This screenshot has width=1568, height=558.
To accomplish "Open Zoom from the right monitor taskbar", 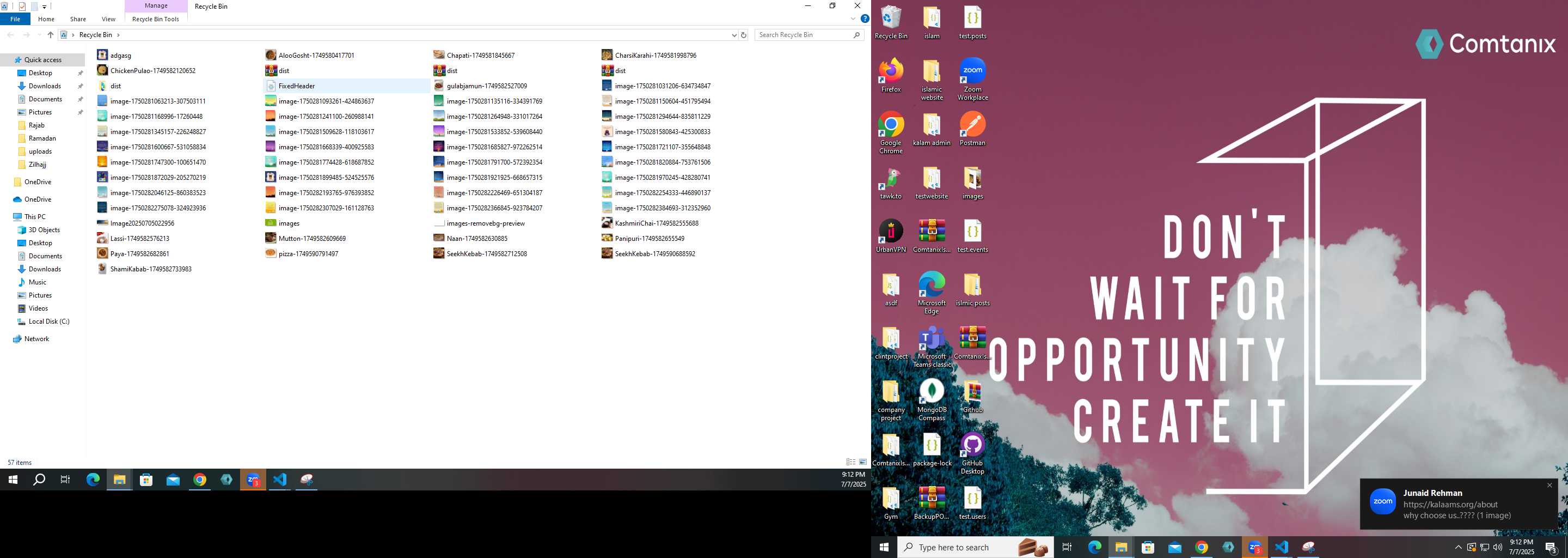I will [x=1254, y=547].
